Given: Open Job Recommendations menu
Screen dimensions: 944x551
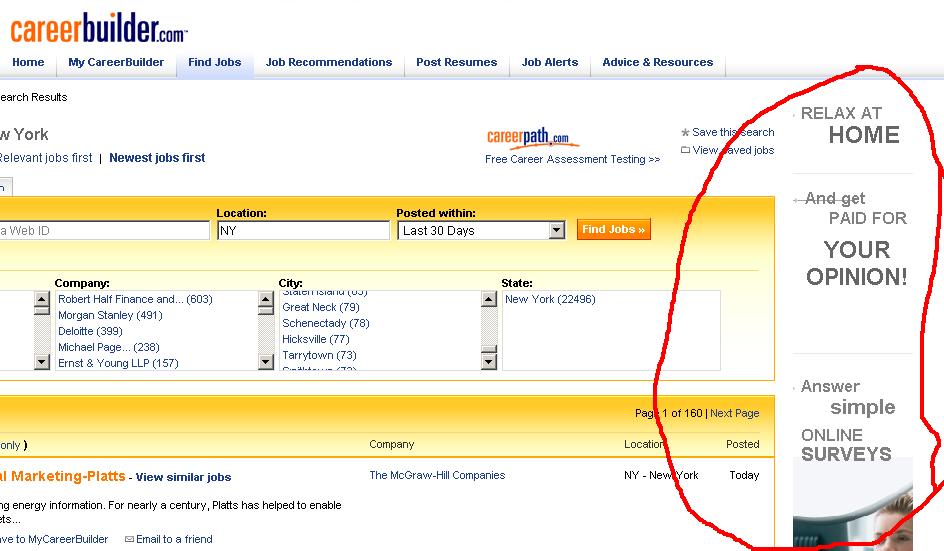Looking at the screenshot, I should (x=329, y=62).
